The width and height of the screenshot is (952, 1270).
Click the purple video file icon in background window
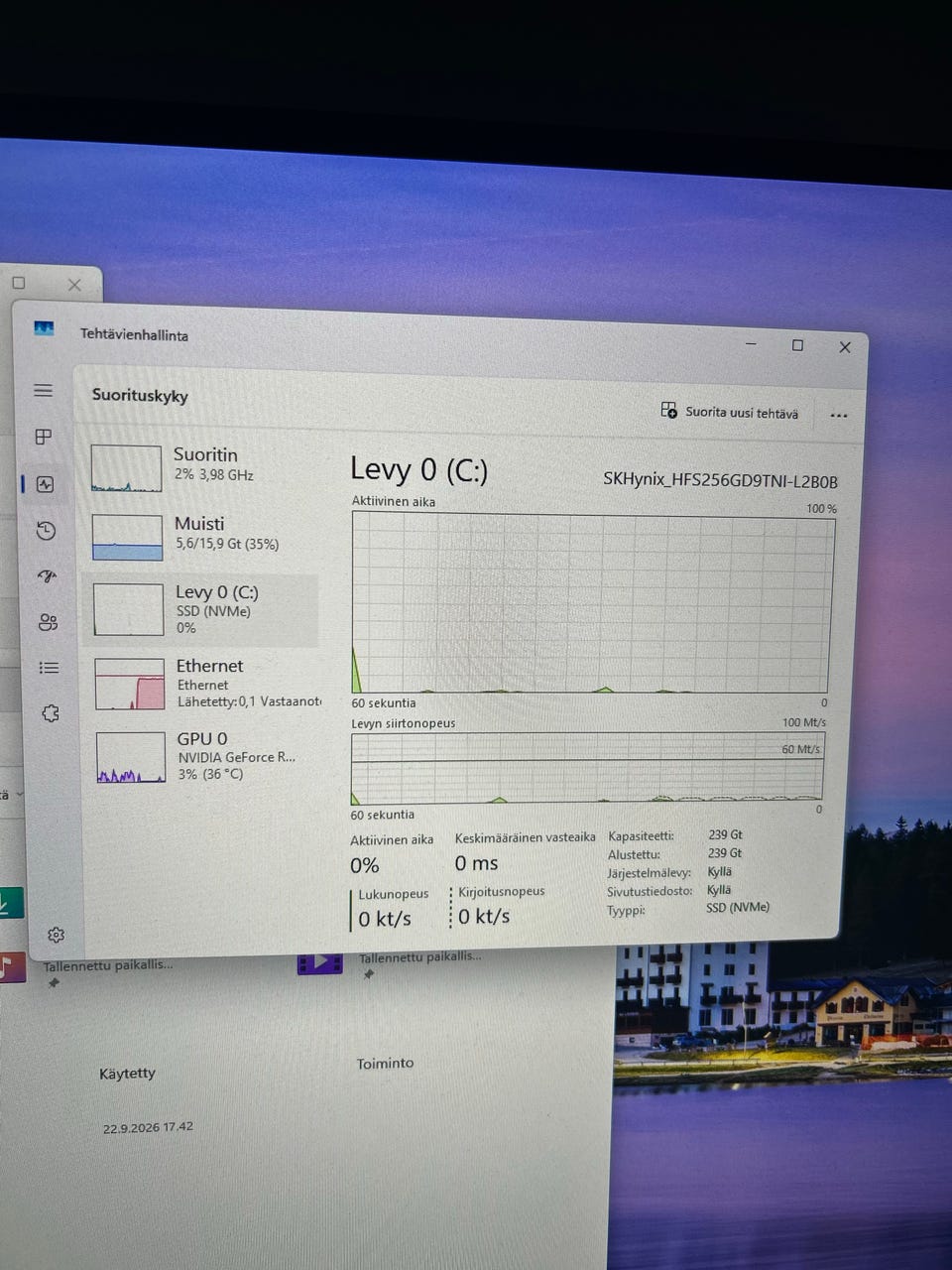coord(319,961)
